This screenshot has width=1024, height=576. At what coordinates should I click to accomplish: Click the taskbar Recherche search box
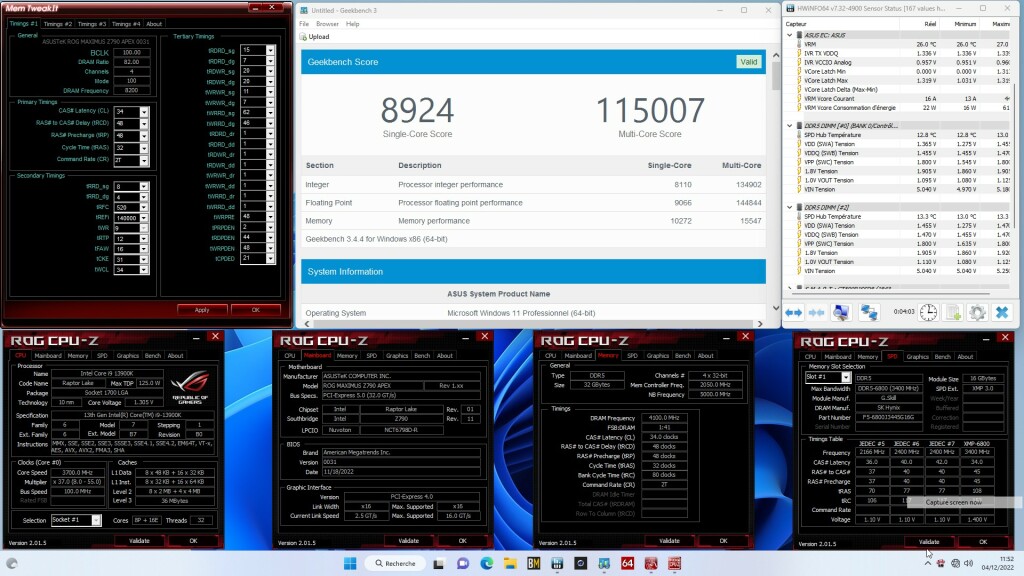pyautogui.click(x=395, y=563)
